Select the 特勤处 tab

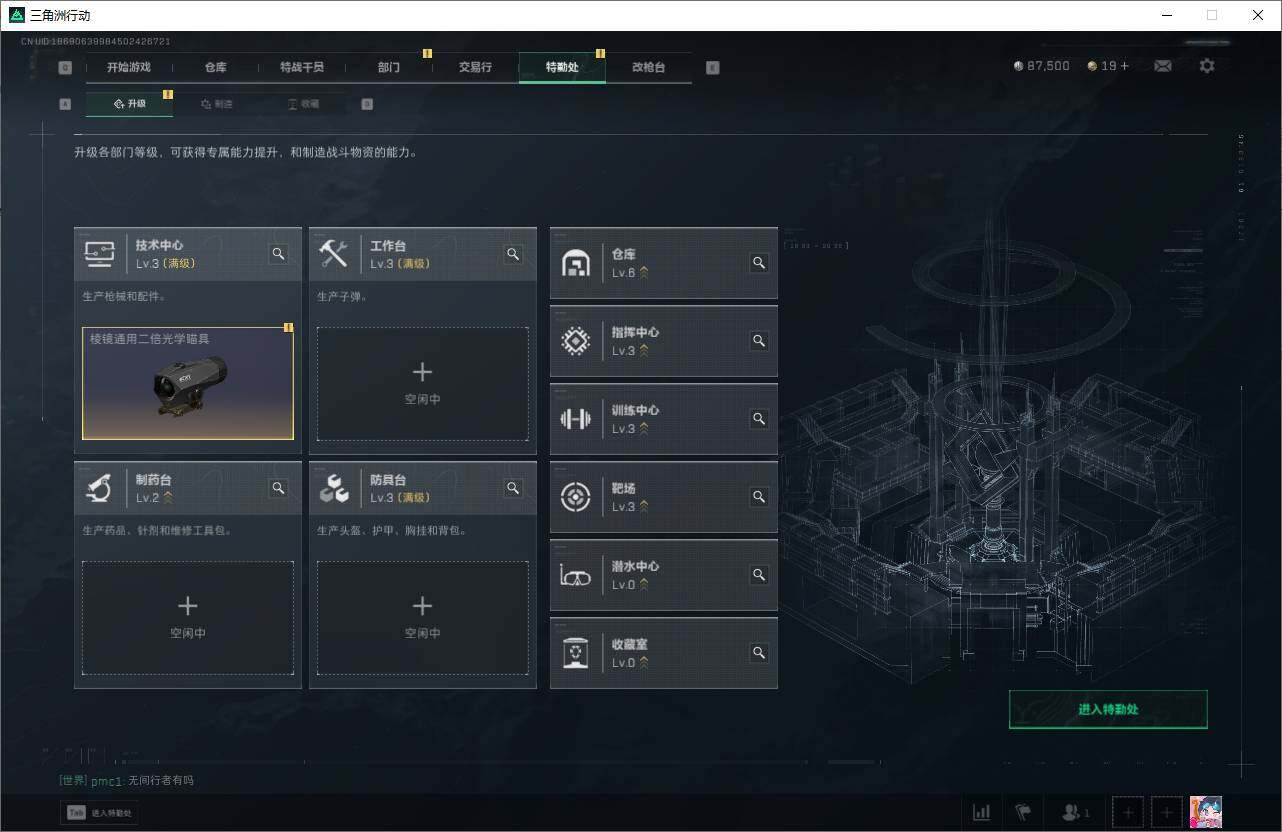click(562, 67)
